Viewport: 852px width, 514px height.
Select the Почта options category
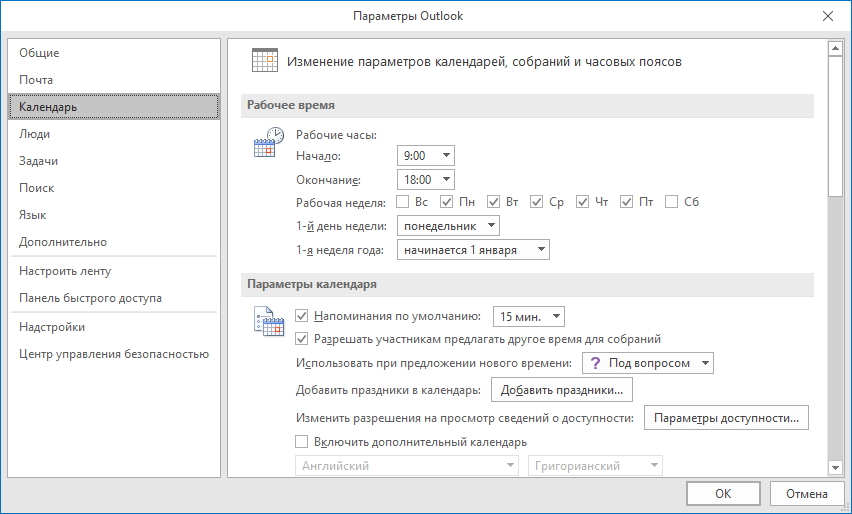pyautogui.click(x=114, y=80)
